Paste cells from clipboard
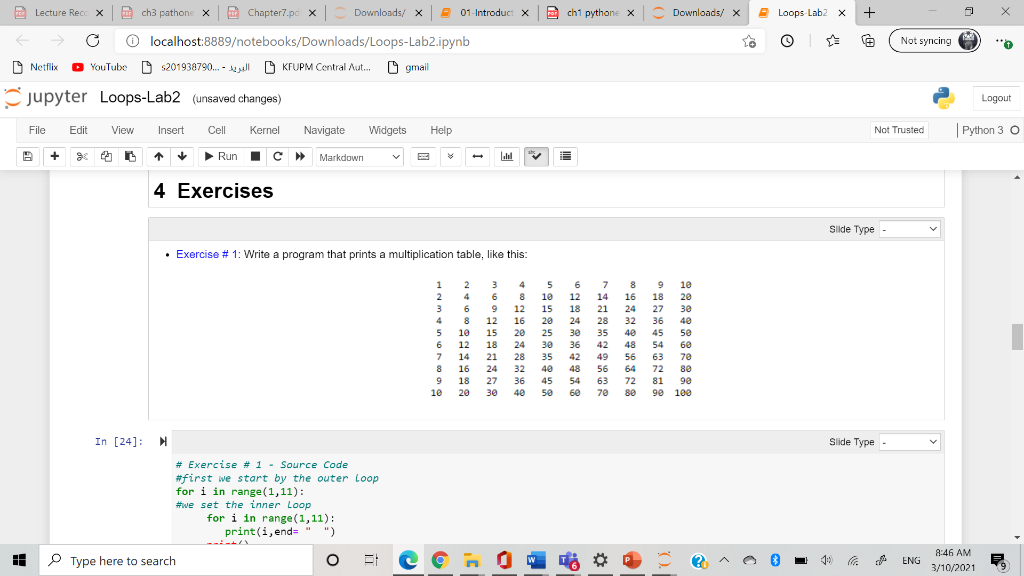This screenshot has width=1024, height=576. pos(130,157)
